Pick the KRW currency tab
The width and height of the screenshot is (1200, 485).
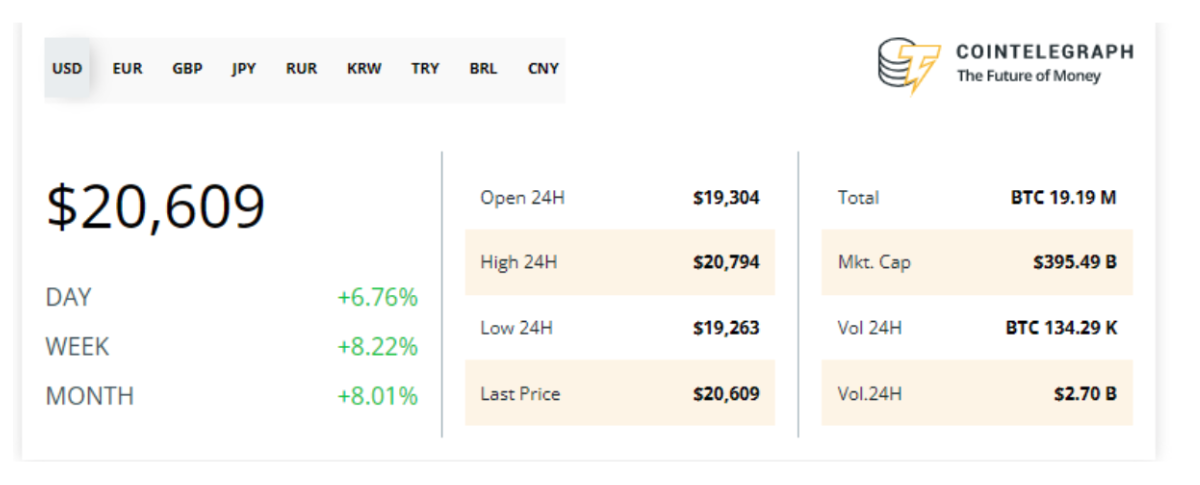coord(364,69)
